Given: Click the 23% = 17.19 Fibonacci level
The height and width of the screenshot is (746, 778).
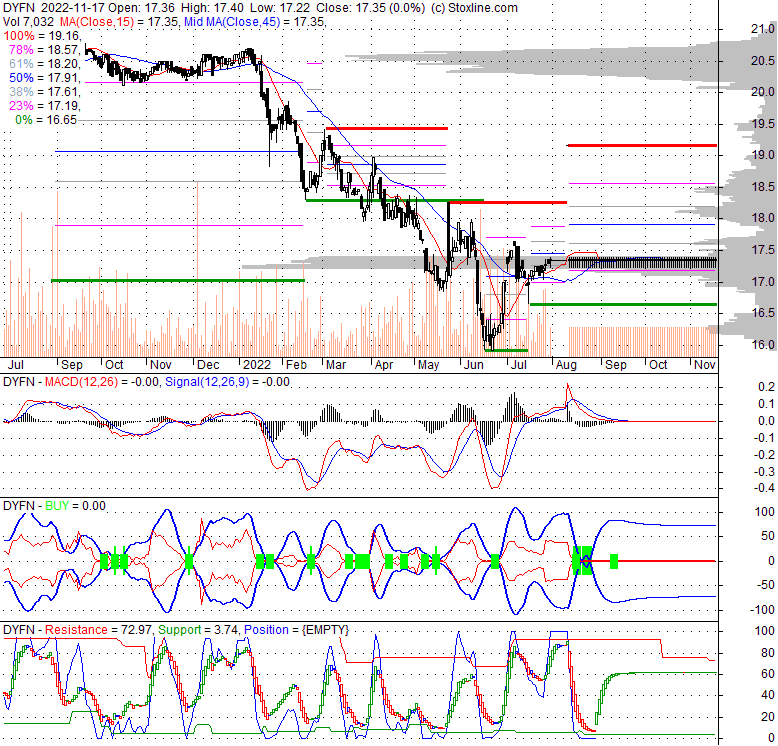Looking at the screenshot, I should pos(45,106).
